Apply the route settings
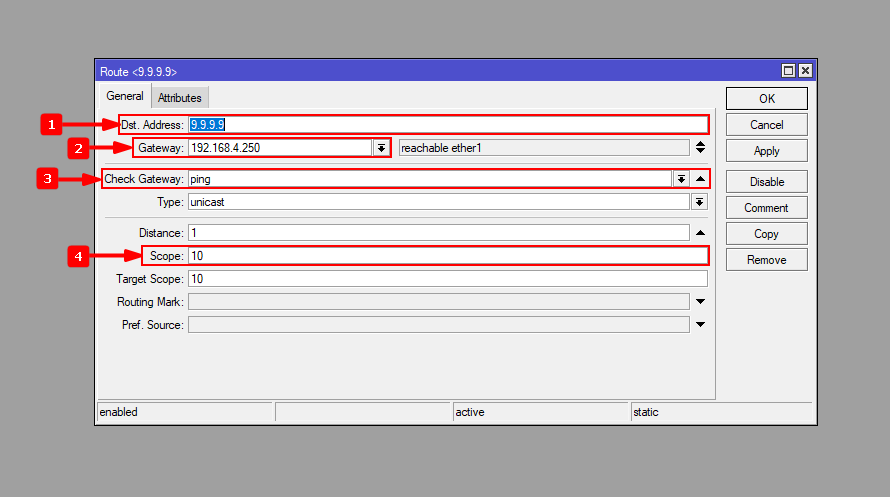Image resolution: width=890 pixels, height=497 pixels. click(x=766, y=151)
